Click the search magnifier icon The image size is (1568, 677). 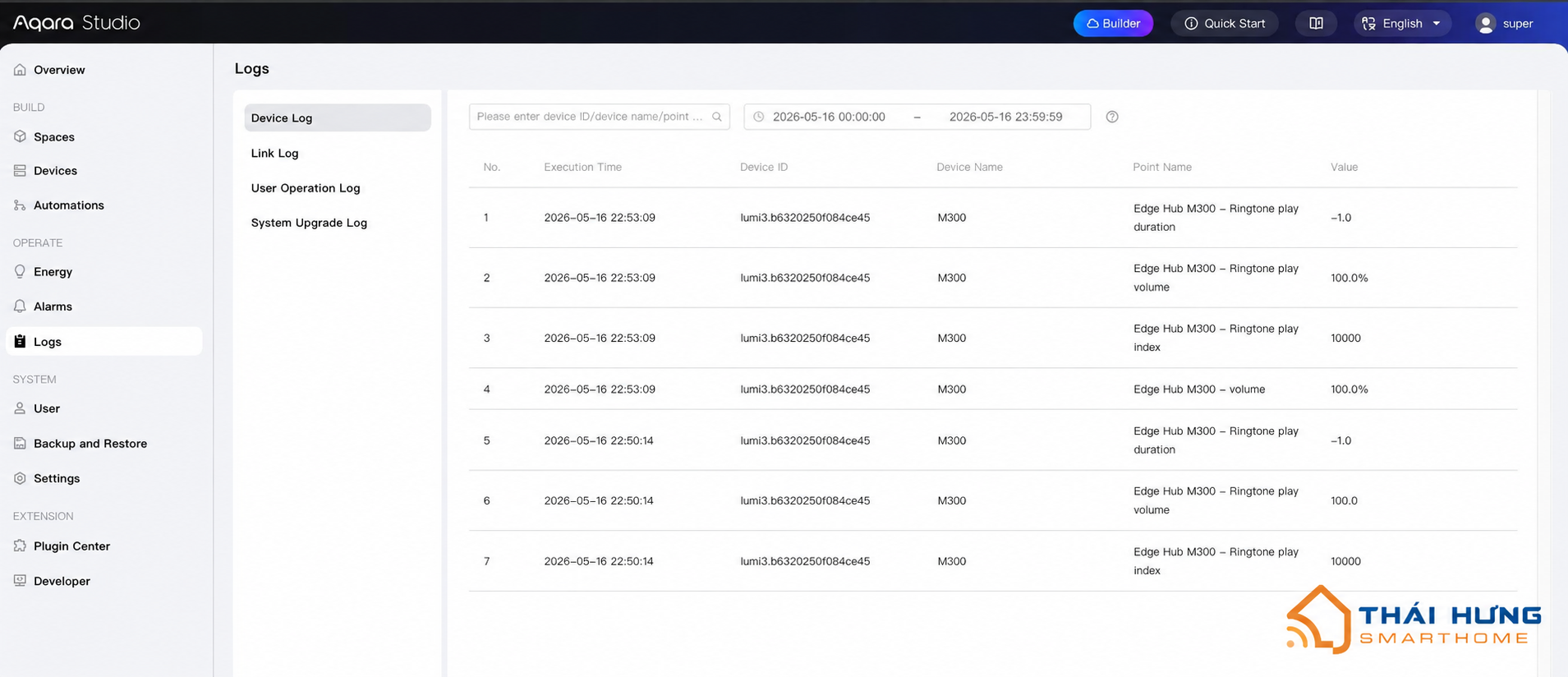click(x=717, y=117)
